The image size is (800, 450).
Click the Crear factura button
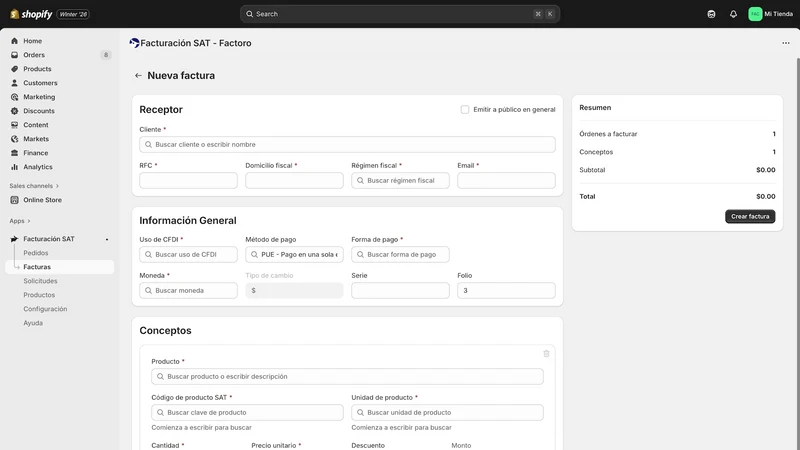(750, 216)
